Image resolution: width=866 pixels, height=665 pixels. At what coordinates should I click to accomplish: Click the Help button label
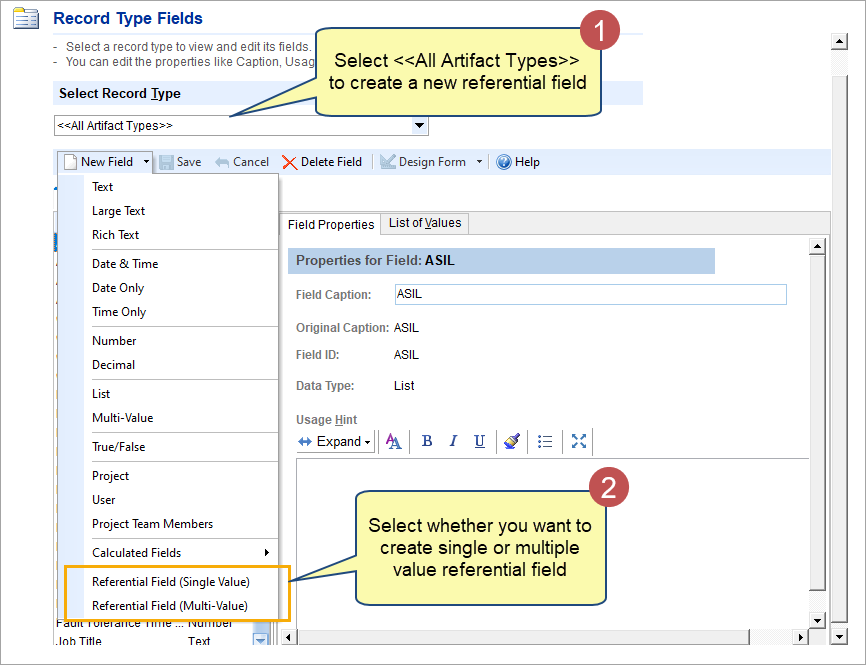[527, 162]
